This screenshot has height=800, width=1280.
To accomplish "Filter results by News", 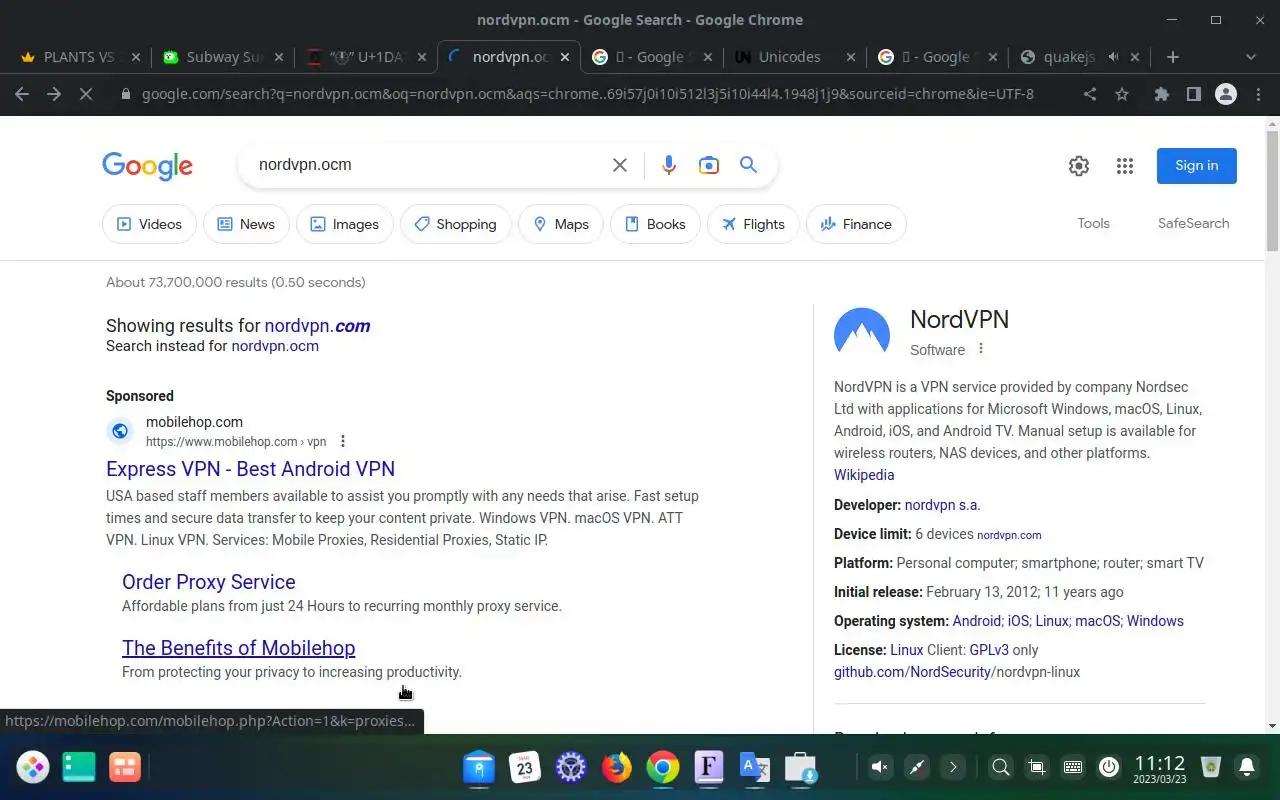I will coord(246,224).
